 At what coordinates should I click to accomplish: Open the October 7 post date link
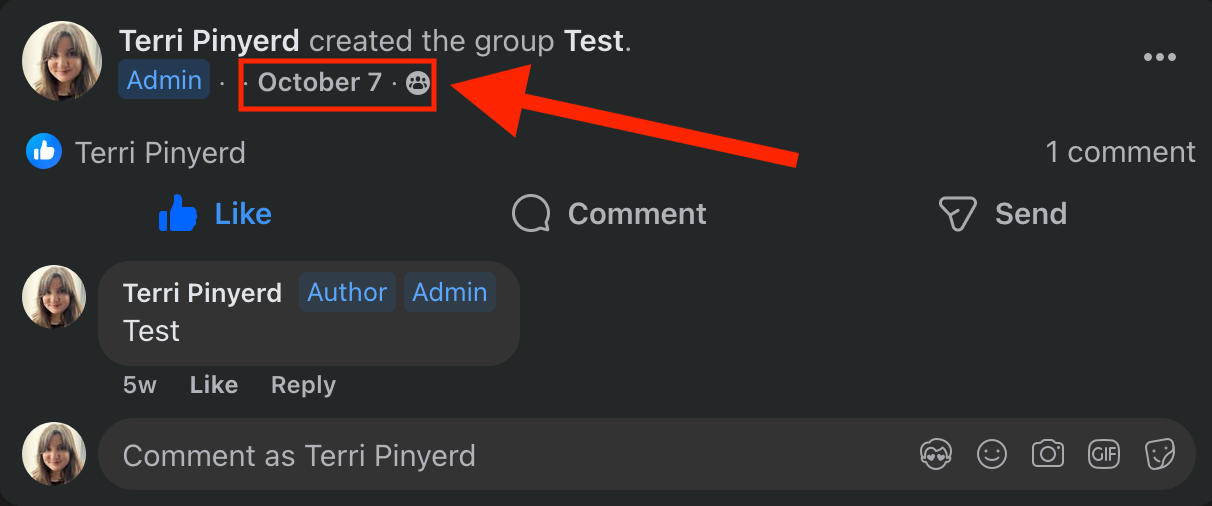[x=320, y=82]
